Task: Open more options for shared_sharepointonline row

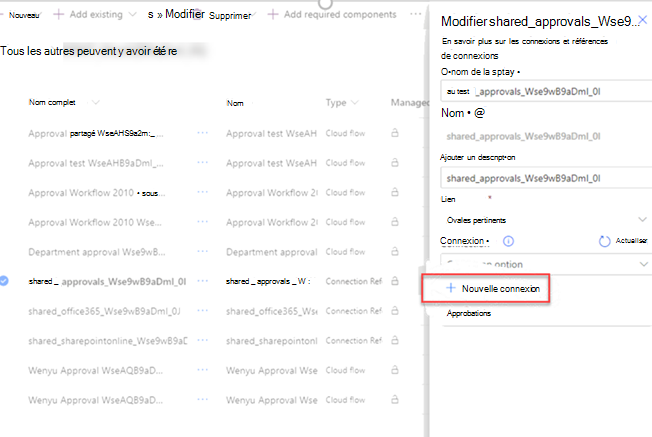Action: tap(203, 340)
